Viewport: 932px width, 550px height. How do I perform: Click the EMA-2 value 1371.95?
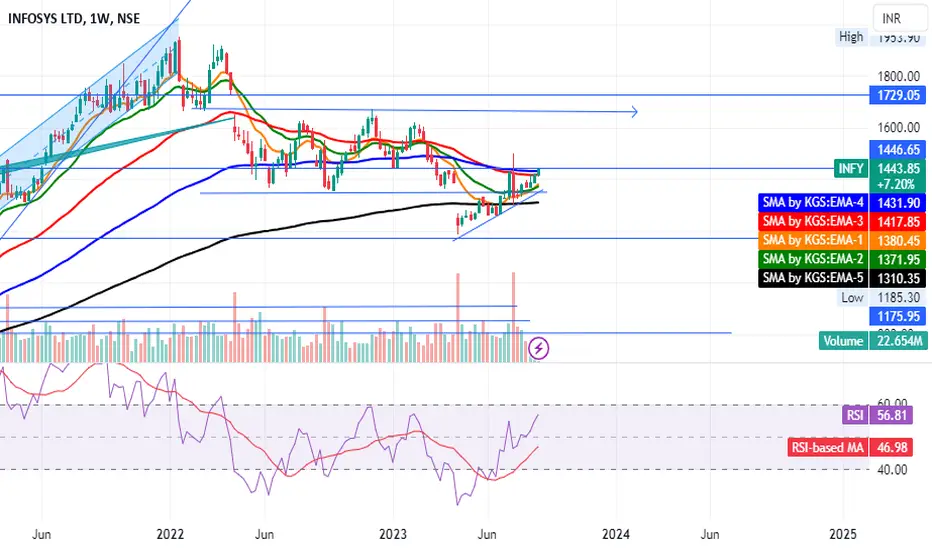pyautogui.click(x=898, y=259)
